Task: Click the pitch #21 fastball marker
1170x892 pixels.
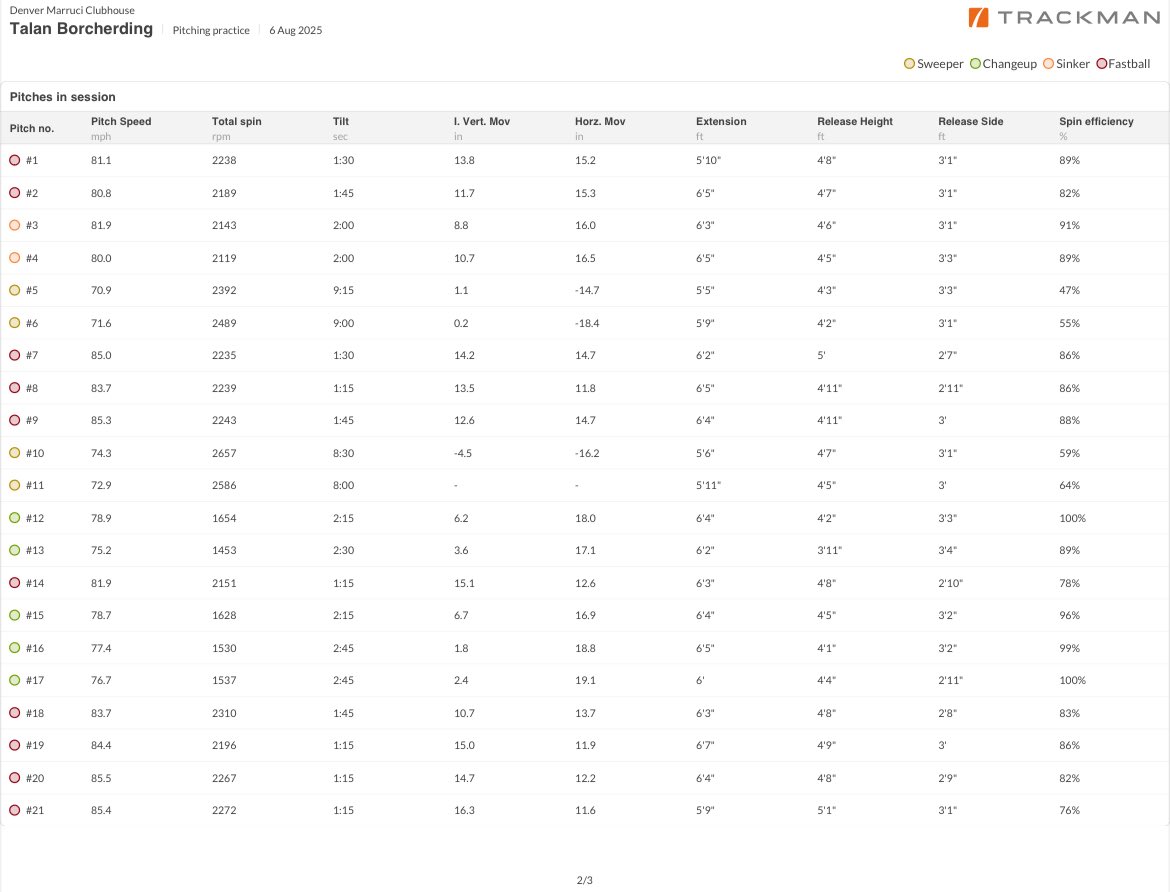Action: tap(14, 810)
